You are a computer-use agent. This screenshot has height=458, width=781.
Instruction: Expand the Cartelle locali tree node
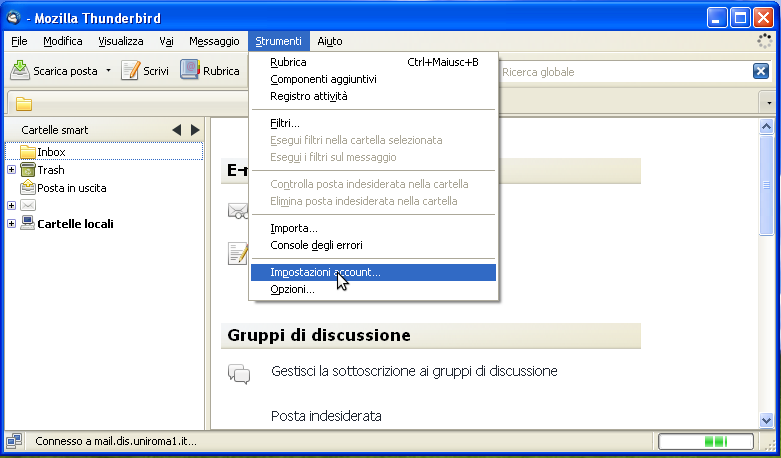[11, 224]
